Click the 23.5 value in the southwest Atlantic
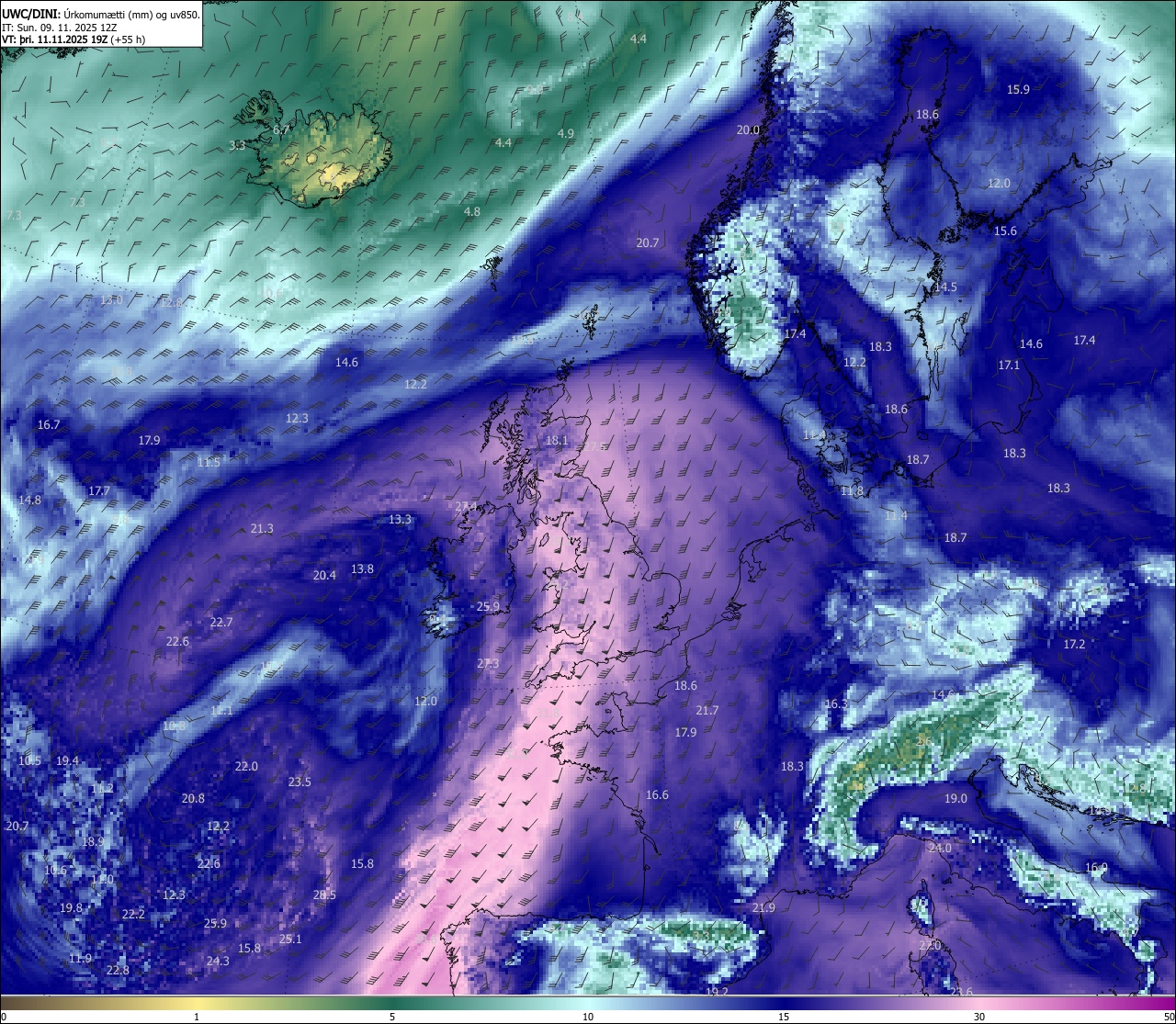The image size is (1176, 1024). (300, 782)
